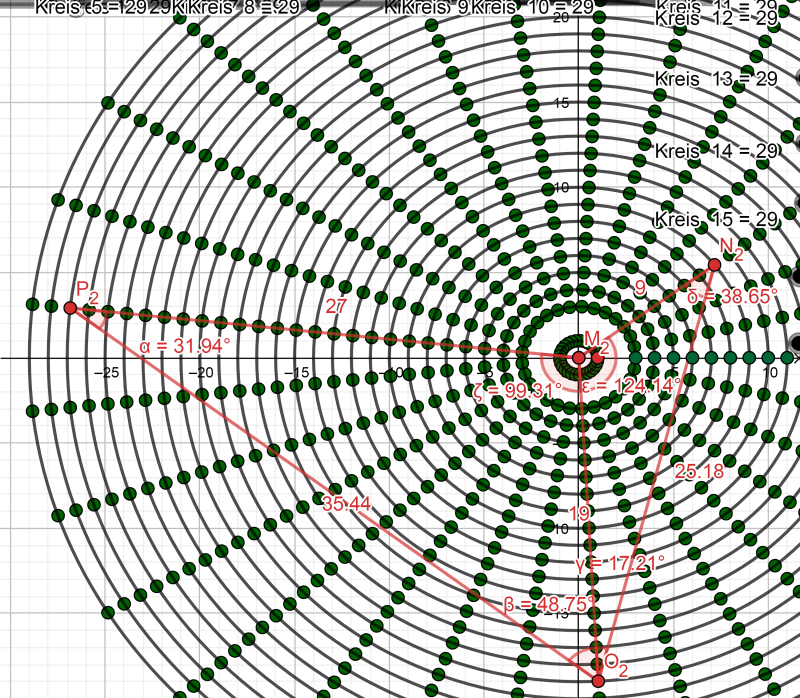
Task: Click the red point P2
Action: (70, 308)
